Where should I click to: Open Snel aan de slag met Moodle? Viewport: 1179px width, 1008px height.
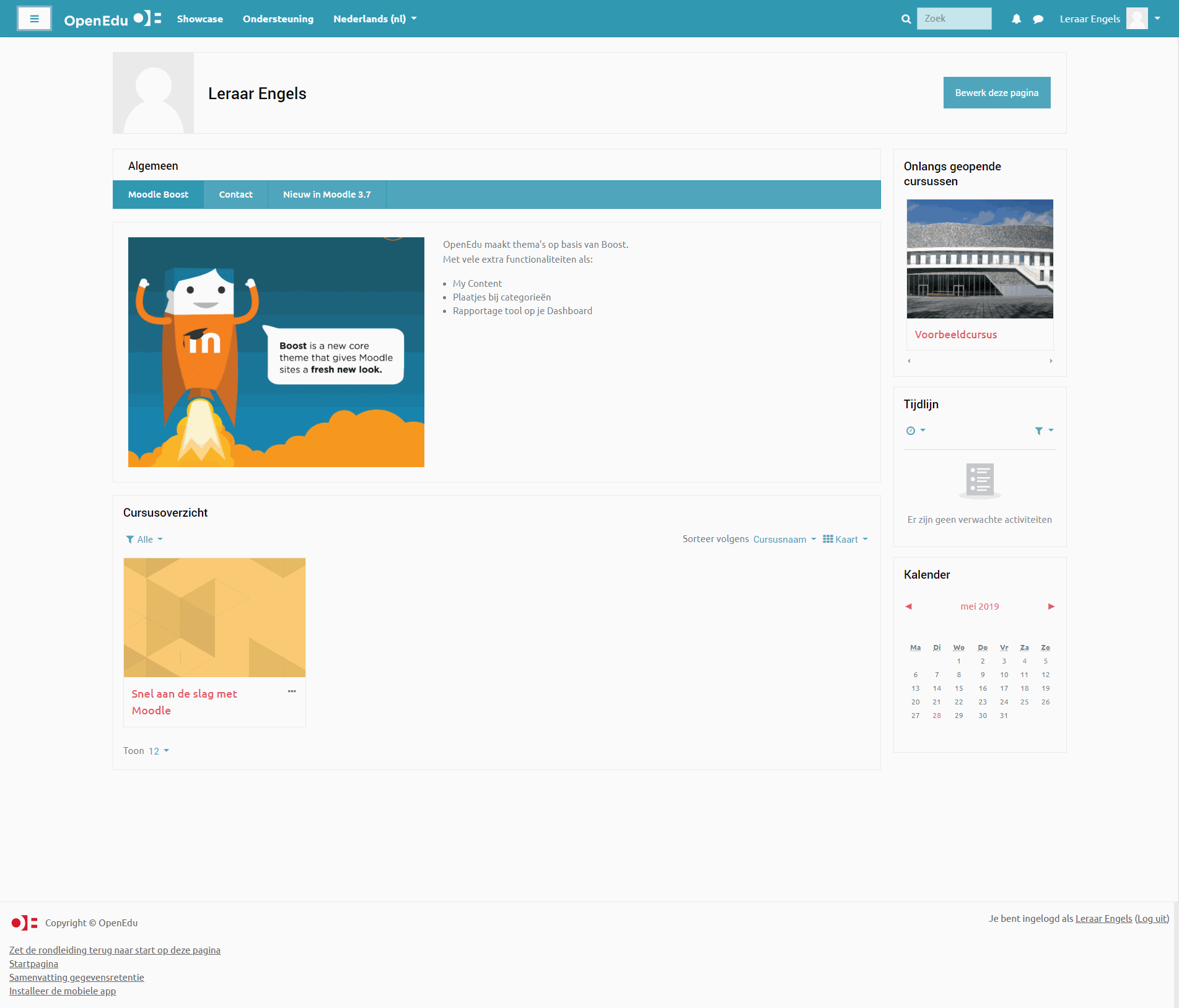tap(184, 702)
